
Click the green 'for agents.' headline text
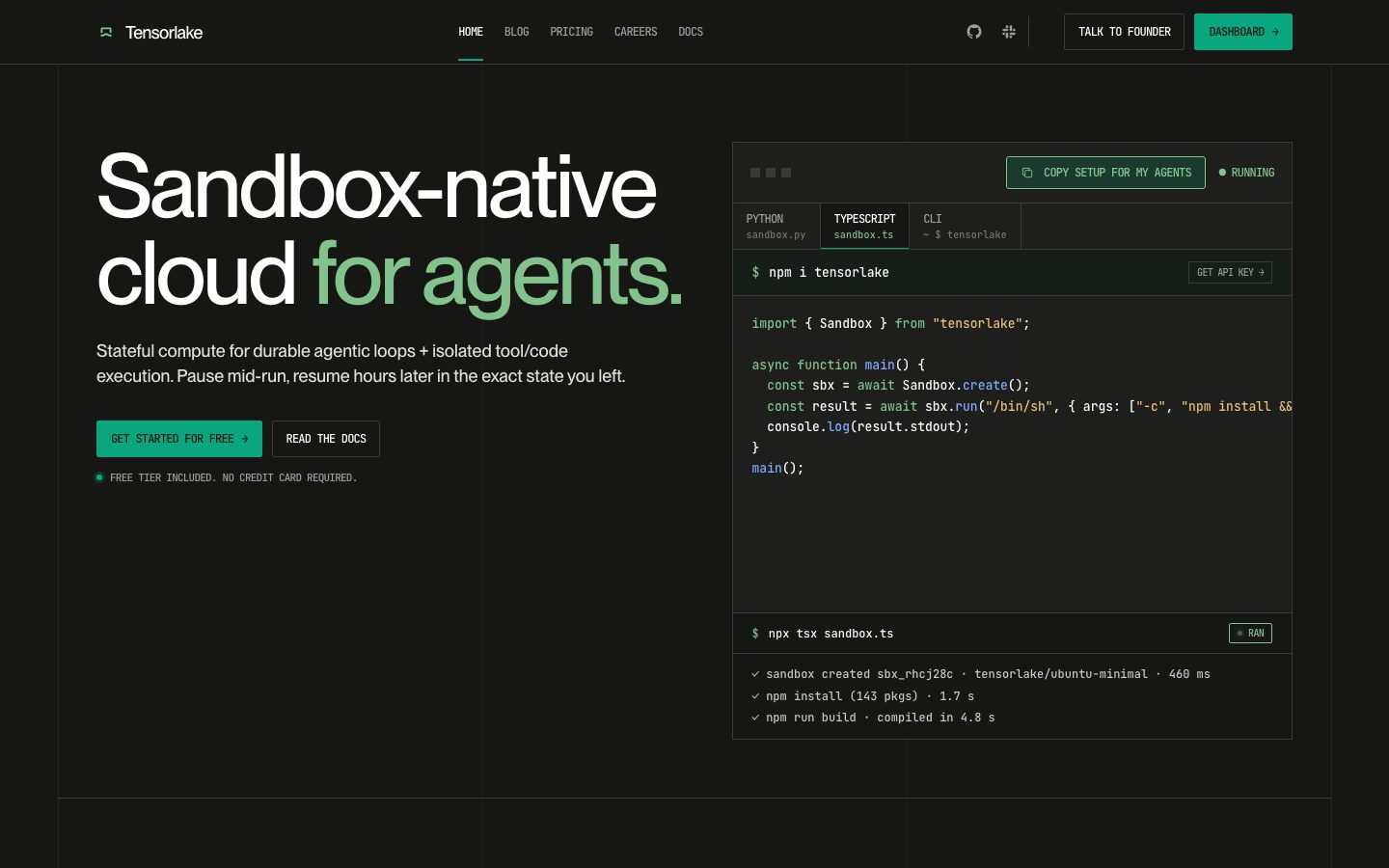(x=497, y=276)
